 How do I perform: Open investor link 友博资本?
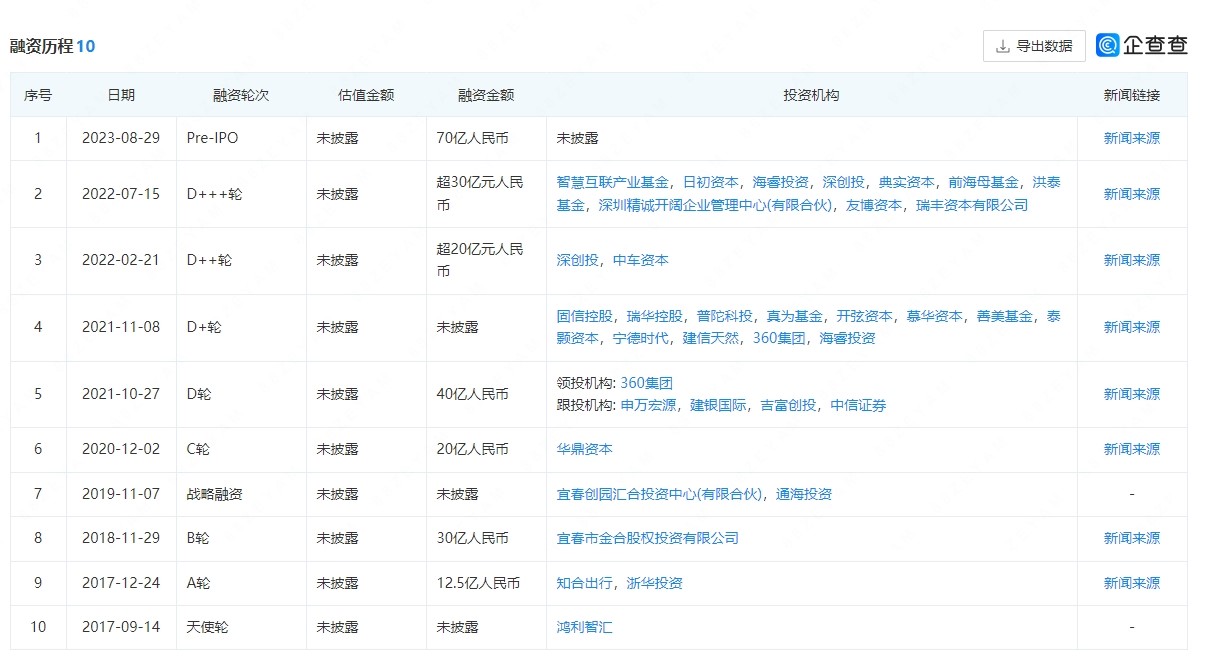click(873, 205)
